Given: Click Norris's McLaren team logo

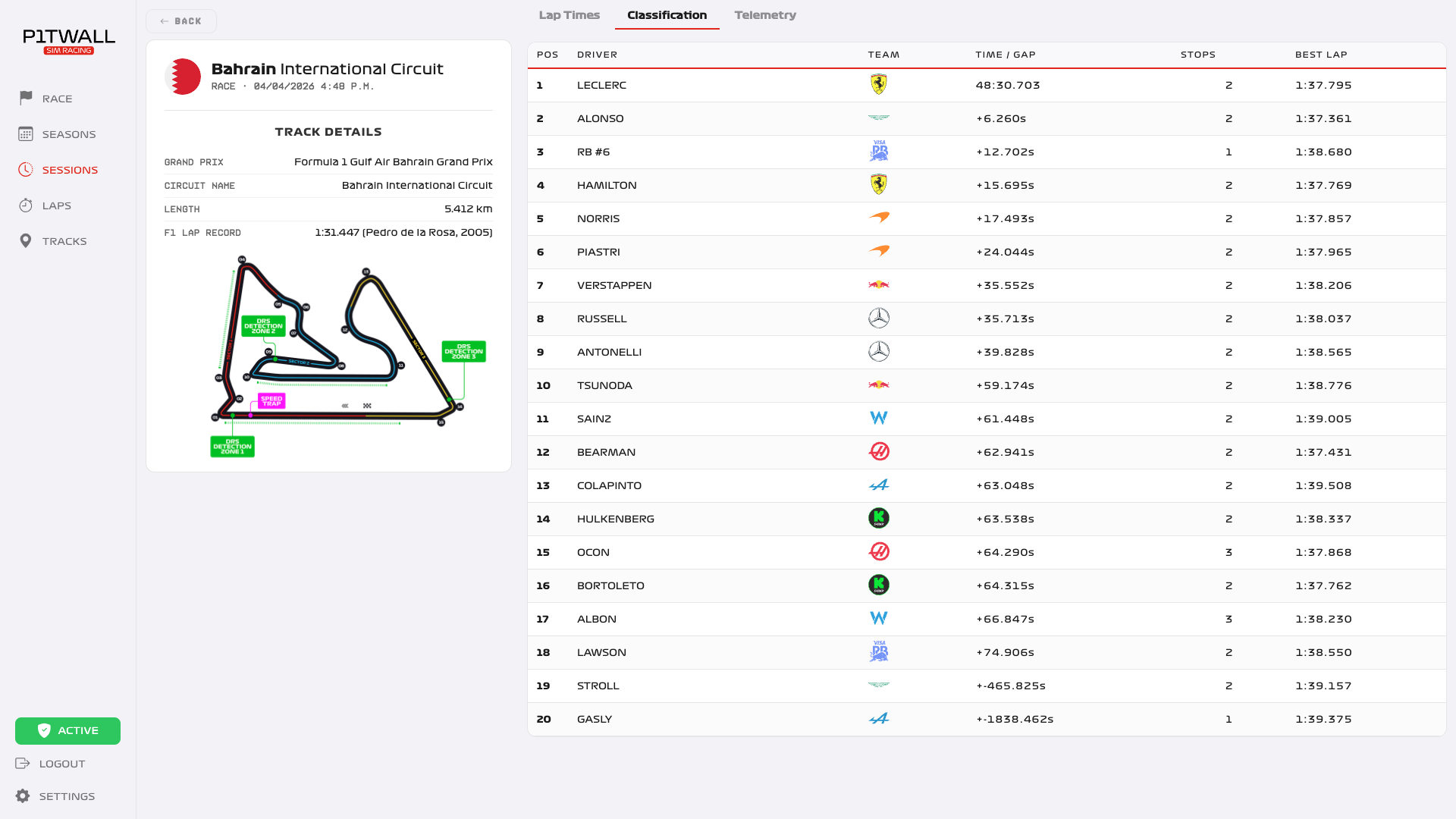Looking at the screenshot, I should [879, 218].
